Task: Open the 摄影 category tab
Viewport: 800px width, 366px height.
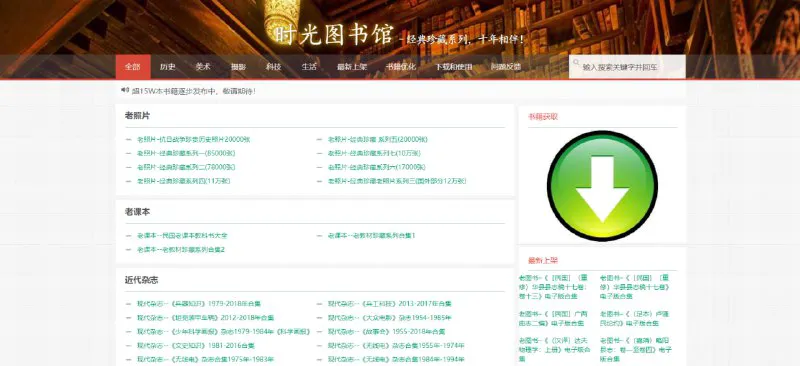Action: click(238, 67)
